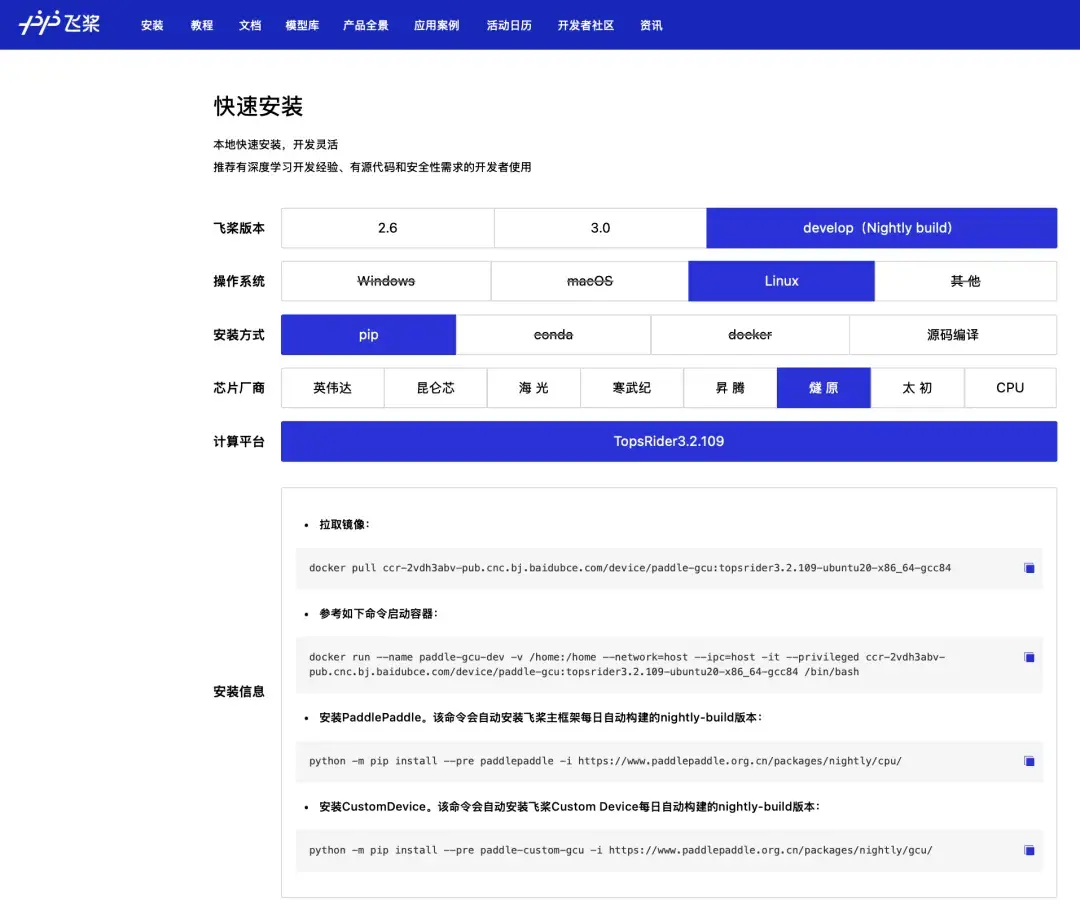Click the 拉取镜像 bullet text
The height and width of the screenshot is (910, 1080).
point(344,524)
